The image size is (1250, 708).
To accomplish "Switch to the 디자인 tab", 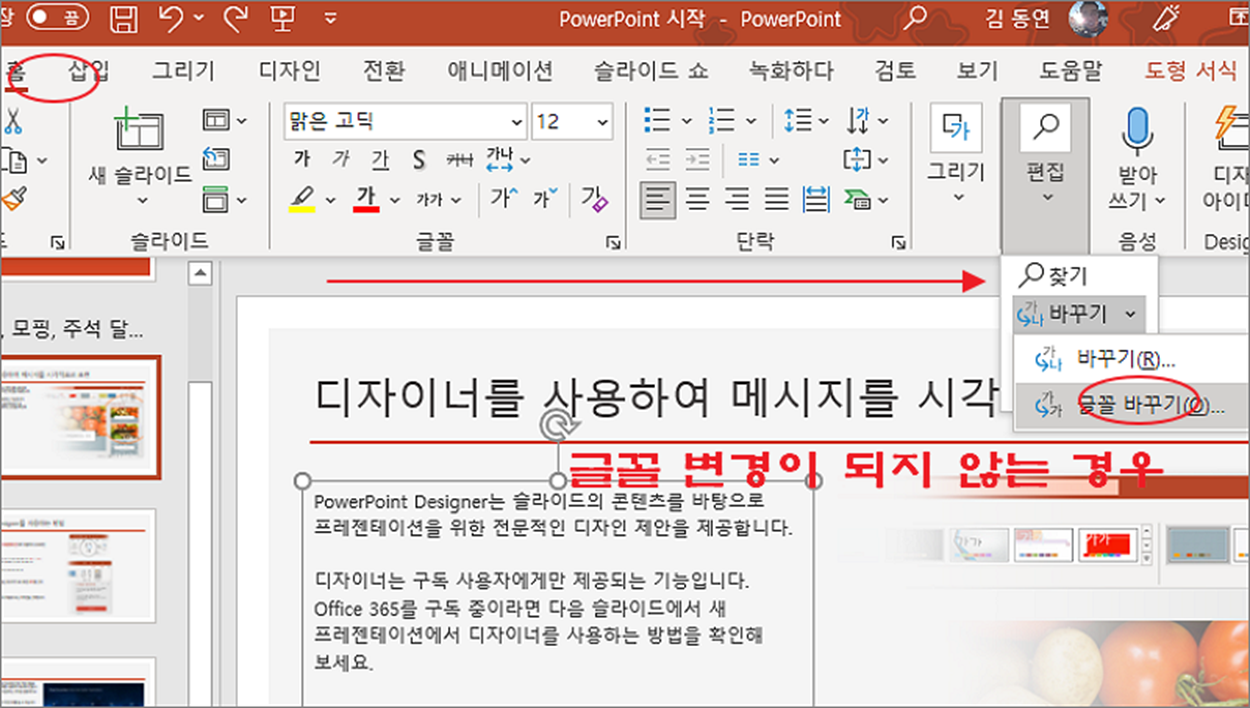I will (x=289, y=70).
